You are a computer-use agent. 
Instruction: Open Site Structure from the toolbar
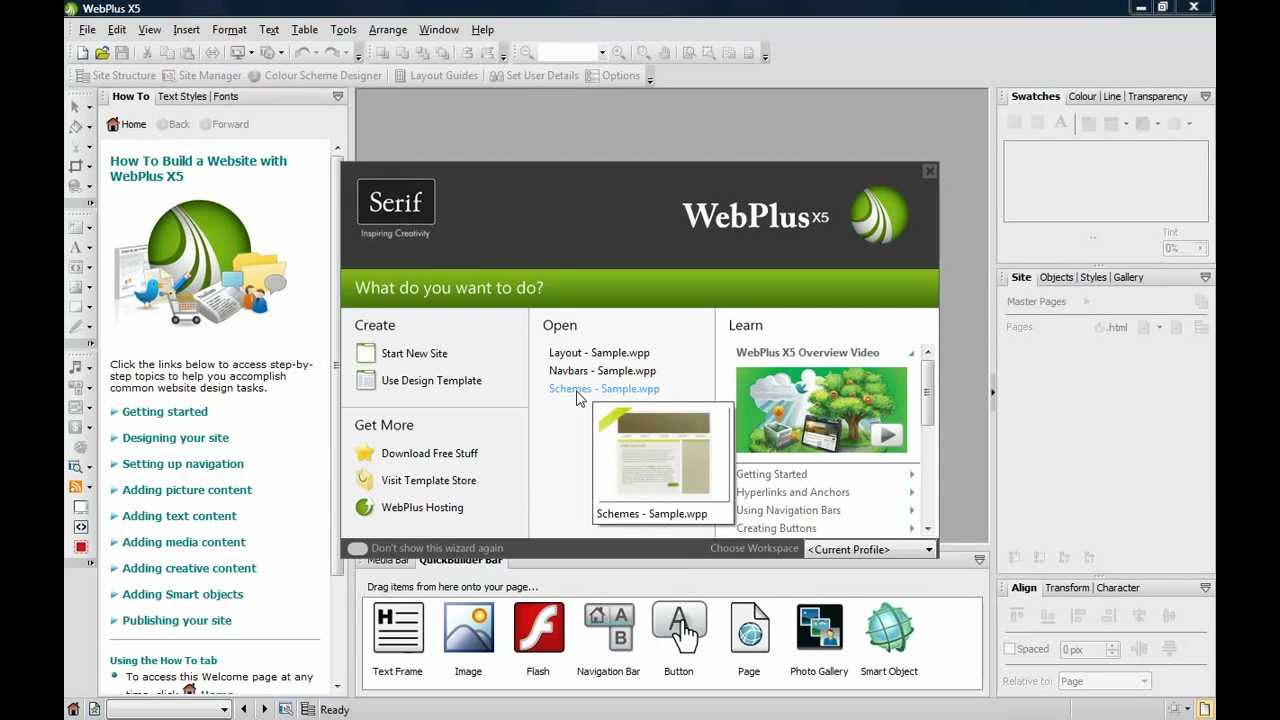pyautogui.click(x=116, y=76)
